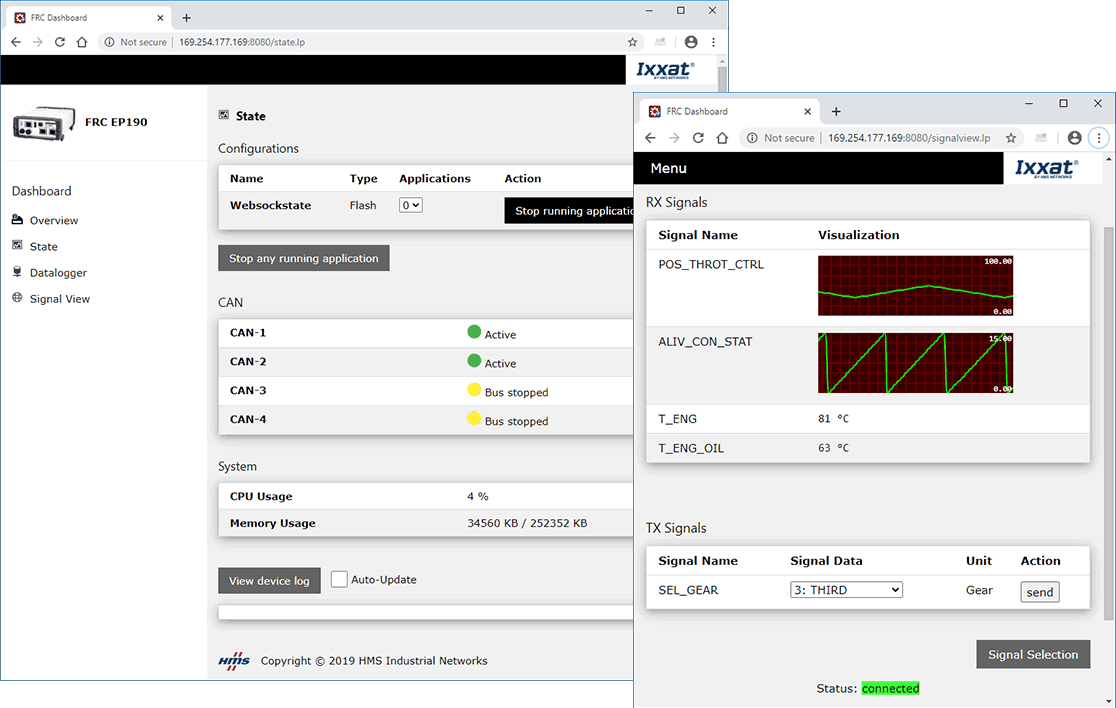The height and width of the screenshot is (708, 1116).
Task: Select FRC Dashboard tab in state.lp window
Action: pos(90,18)
